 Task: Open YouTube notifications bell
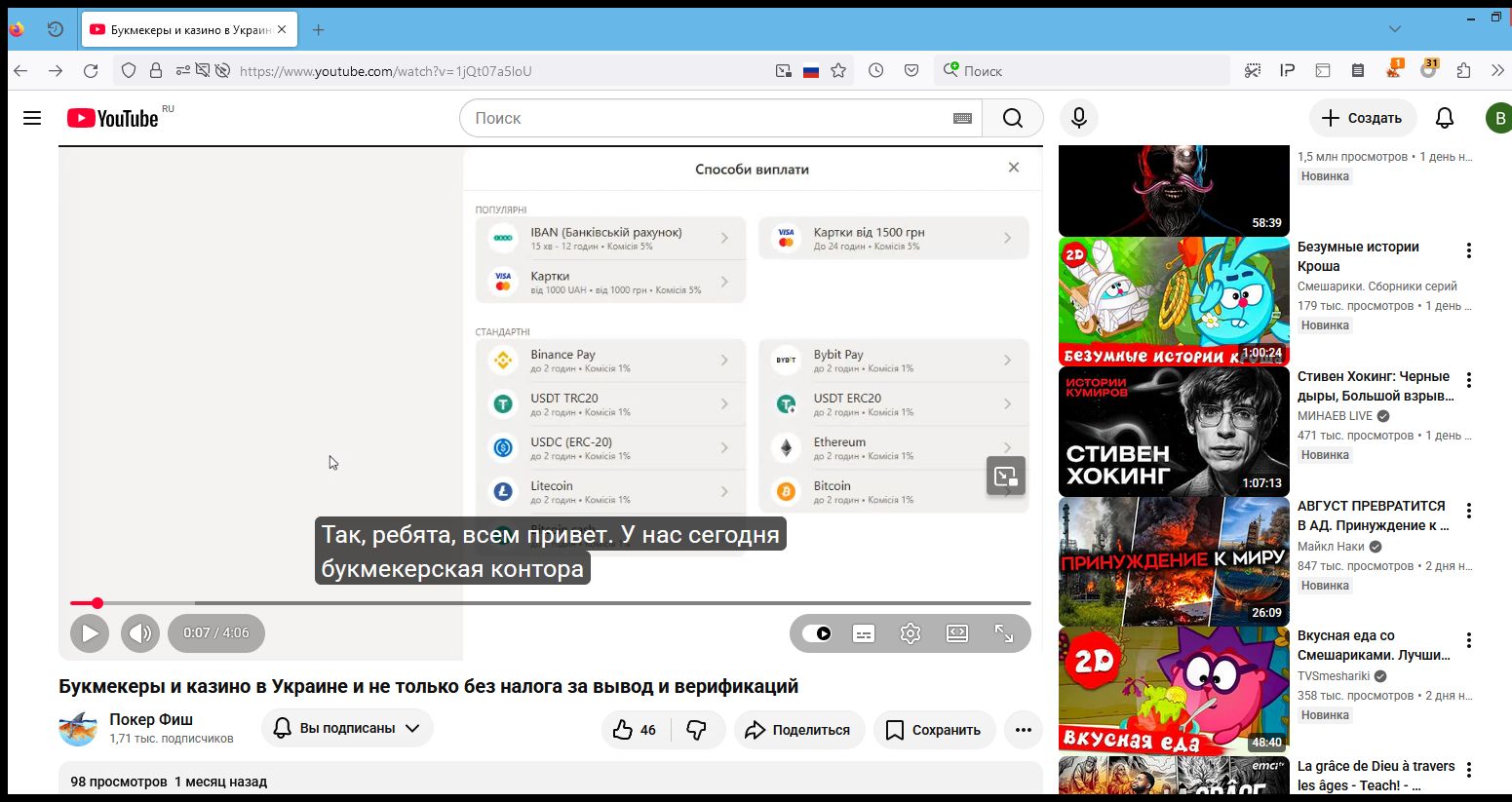[1445, 118]
